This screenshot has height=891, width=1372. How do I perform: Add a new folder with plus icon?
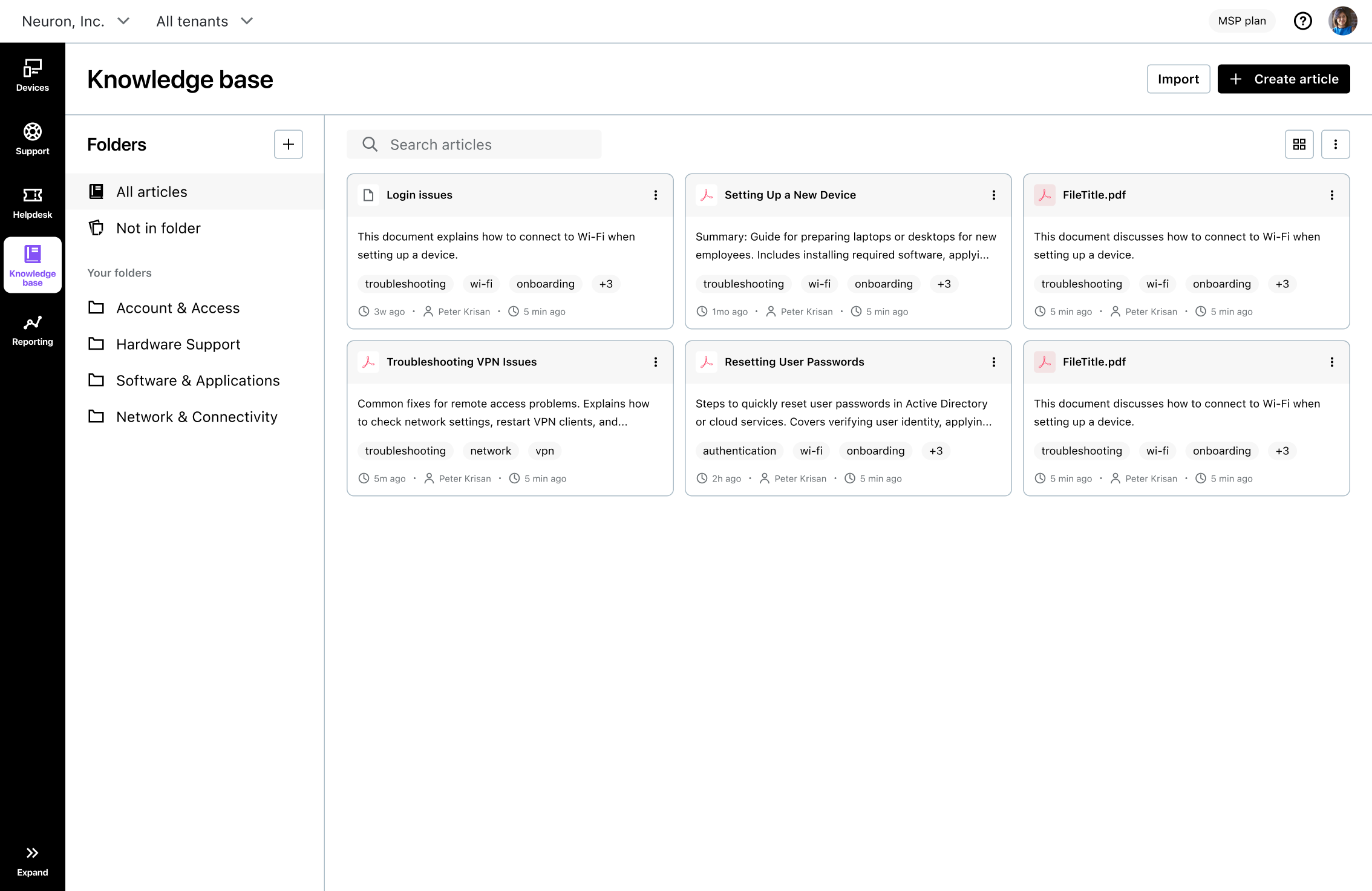tap(288, 145)
